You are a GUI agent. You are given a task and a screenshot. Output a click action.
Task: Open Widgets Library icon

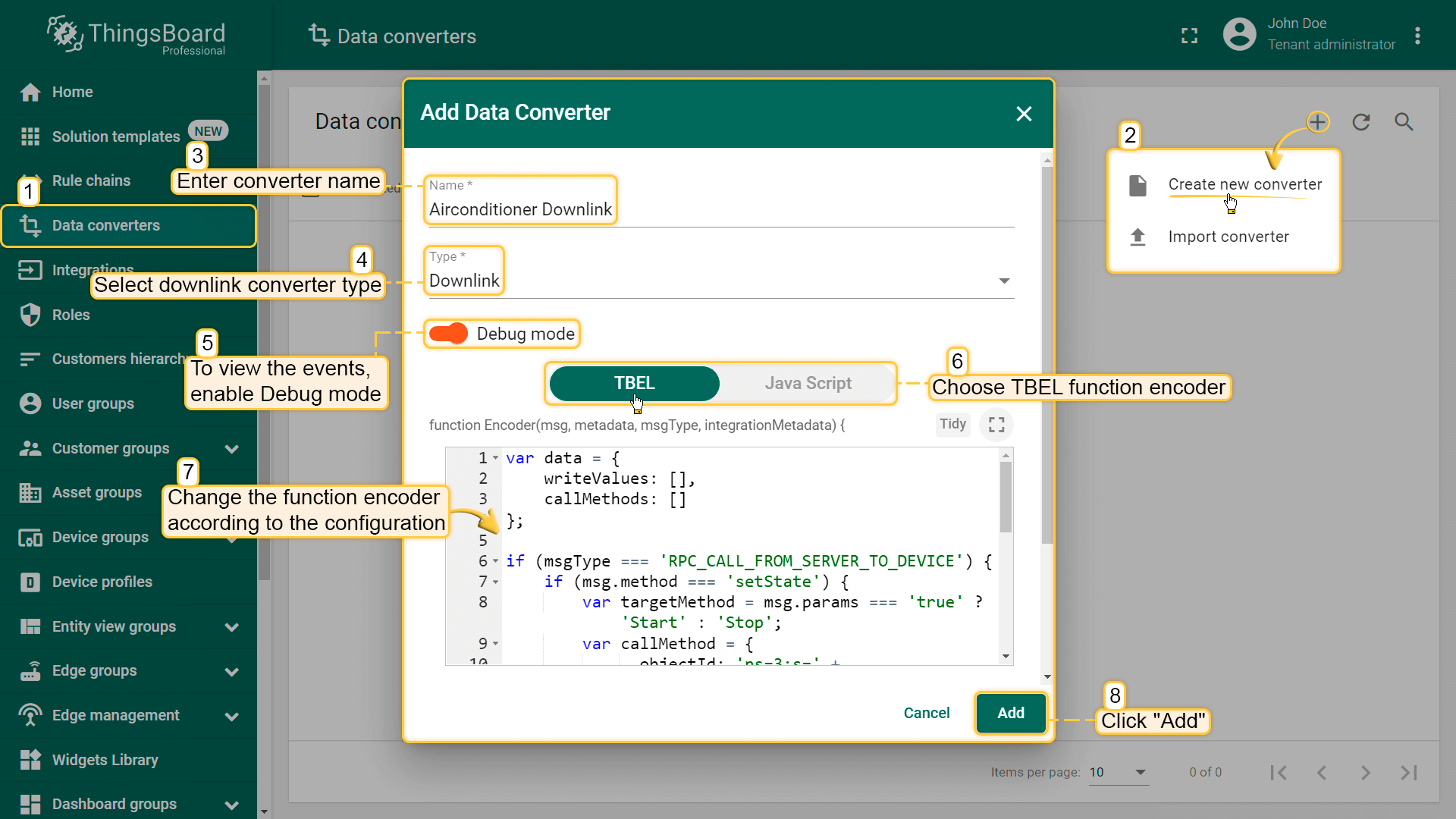30,760
